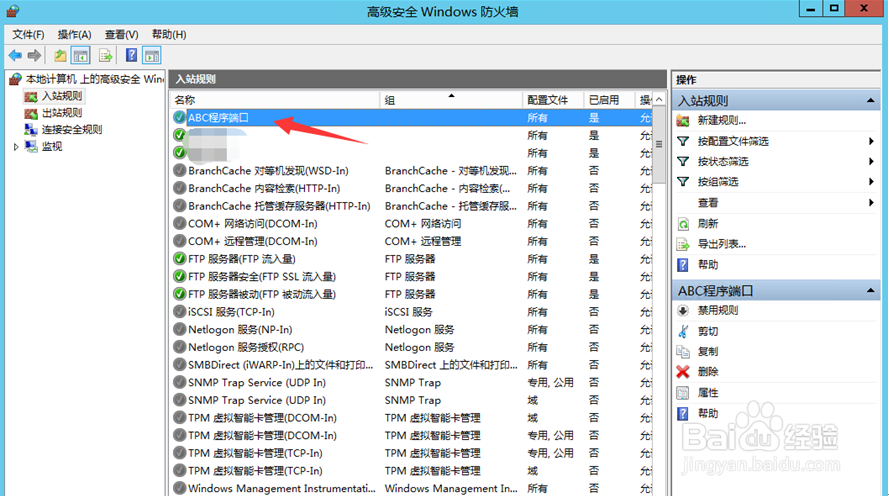Open the 按组筛选 submenu arrow
The width and height of the screenshot is (889, 496).
pyautogui.click(x=871, y=182)
